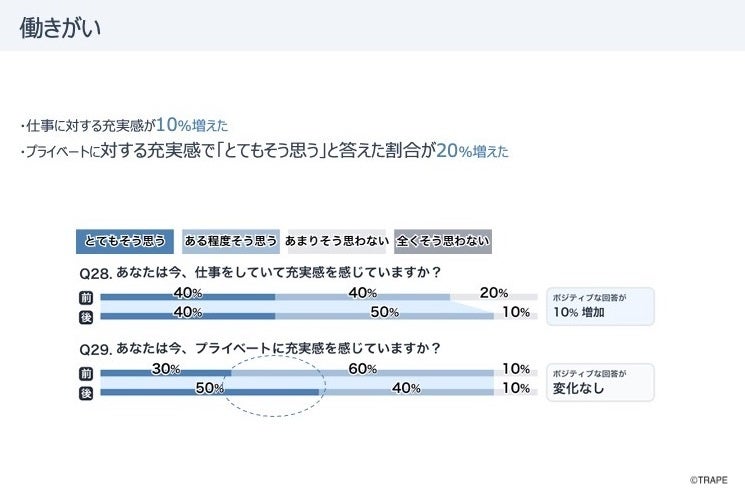Viewport: 745px width, 500px height.
Task: Click the Q28 question text
Action: tap(260, 272)
